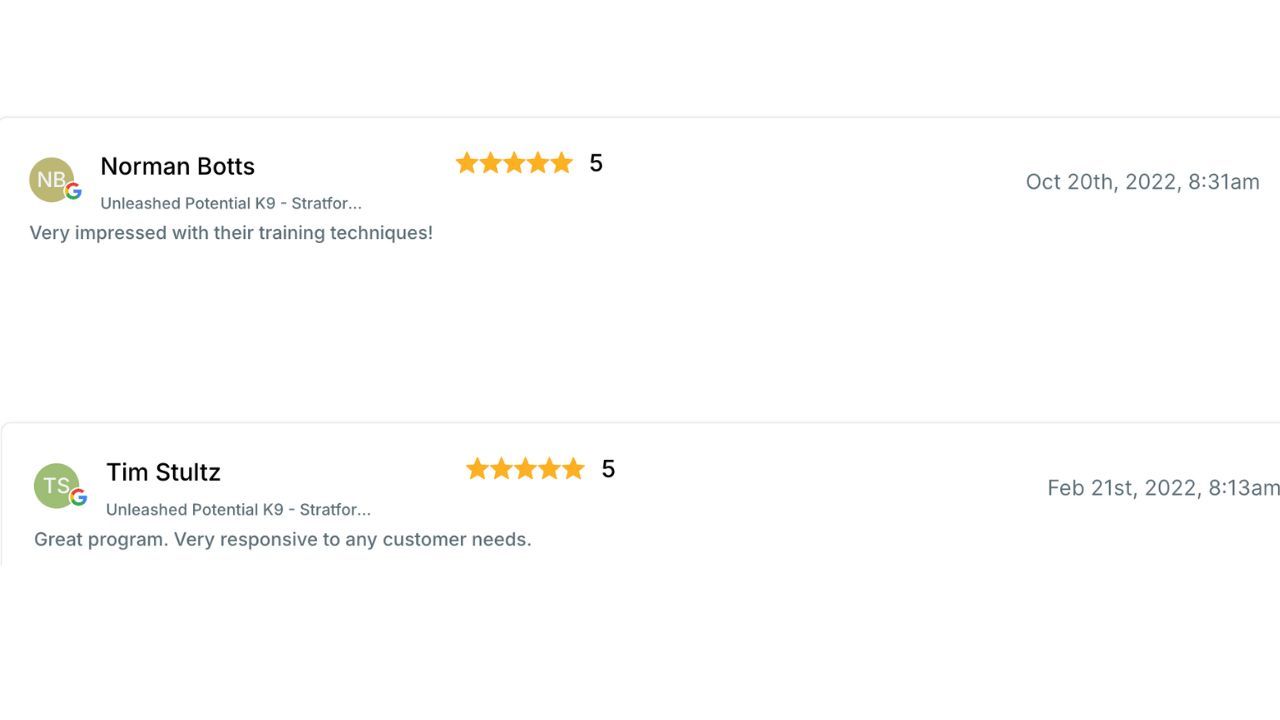Click Google badge on Norman Botts' avatar
Image resolution: width=1280 pixels, height=720 pixels.
(73, 191)
